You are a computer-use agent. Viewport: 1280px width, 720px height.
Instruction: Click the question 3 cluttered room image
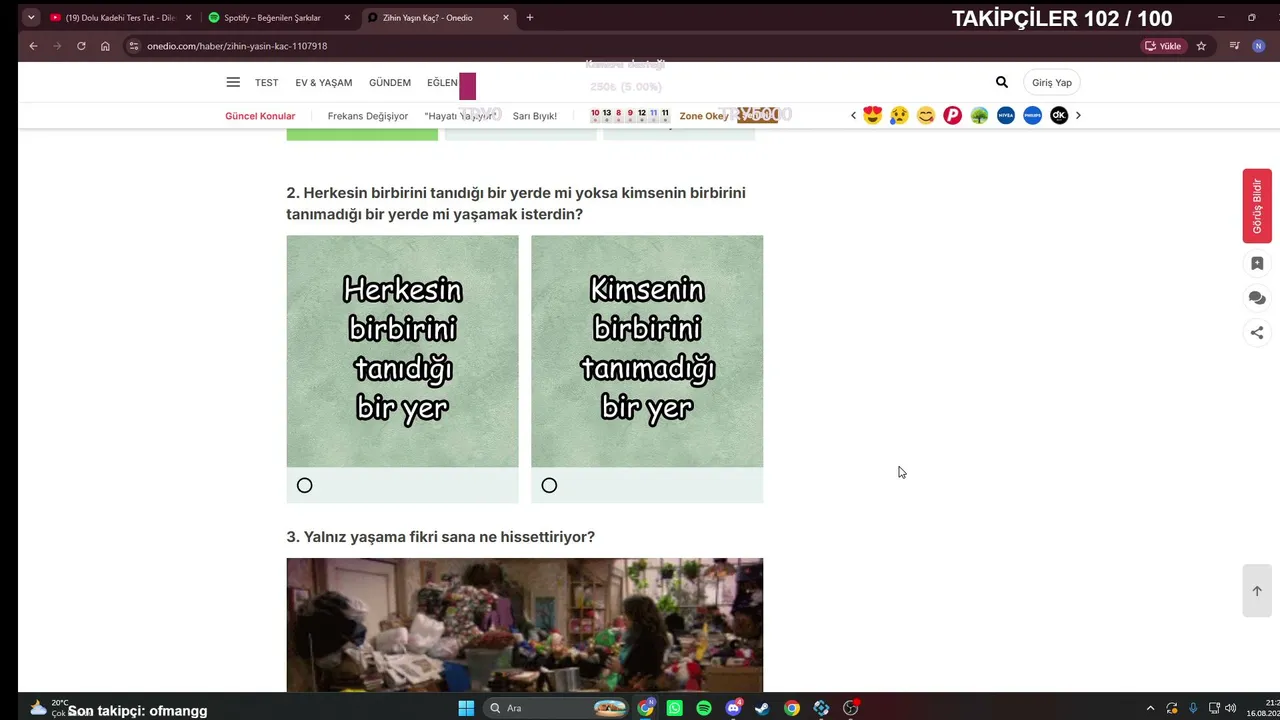click(x=525, y=625)
